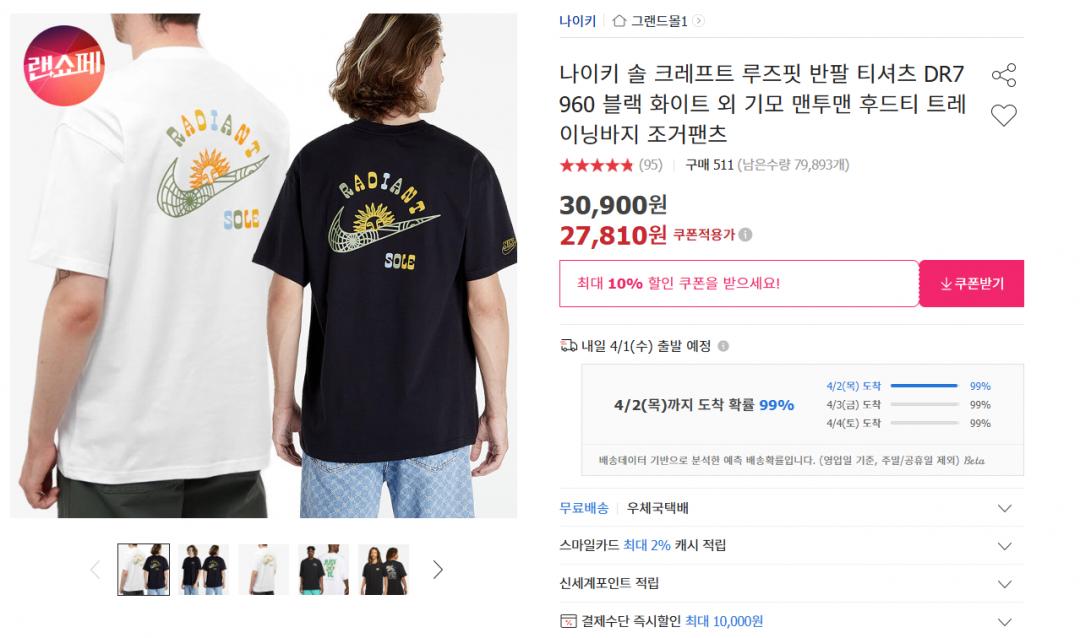Click the 최대 10% 할인 쿠폰 banner
The width and height of the screenshot is (1080, 638).
(x=739, y=283)
